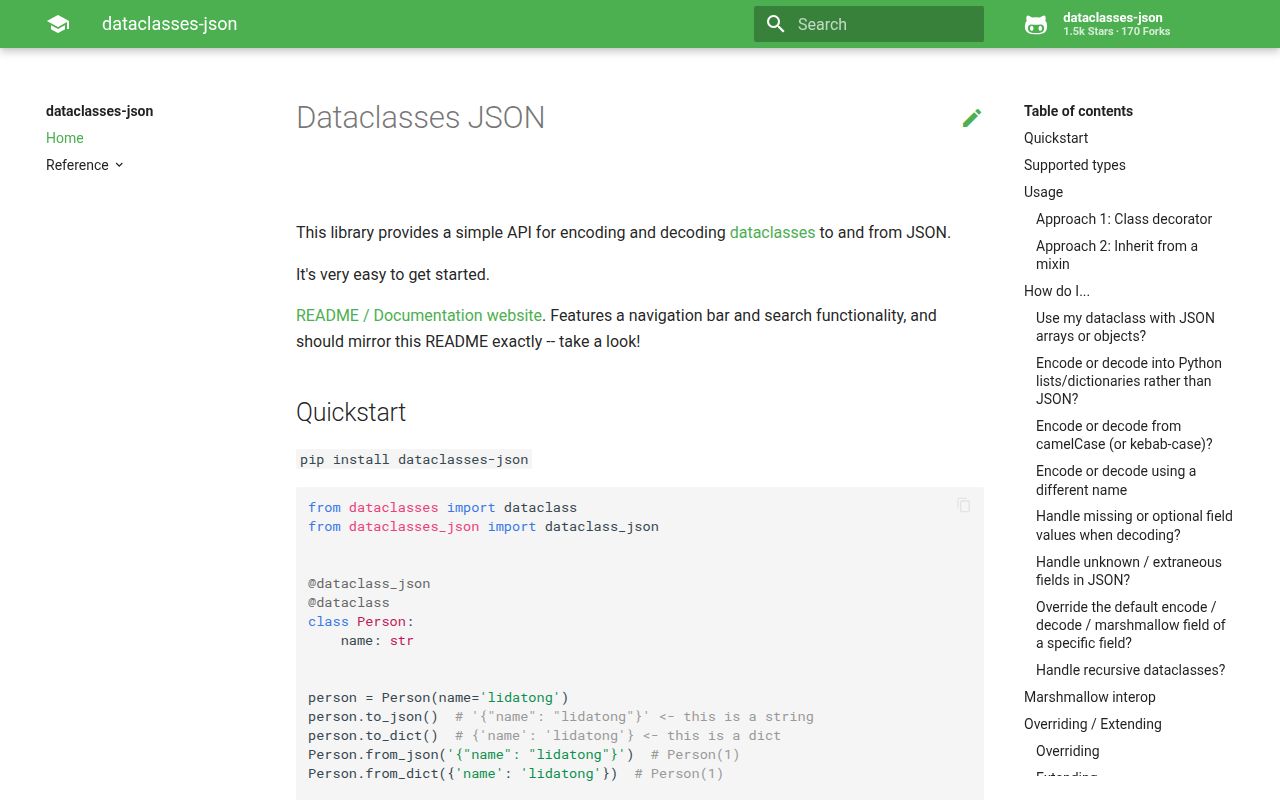Click the pencil edit page icon
Image resolution: width=1280 pixels, height=800 pixels.
(972, 118)
